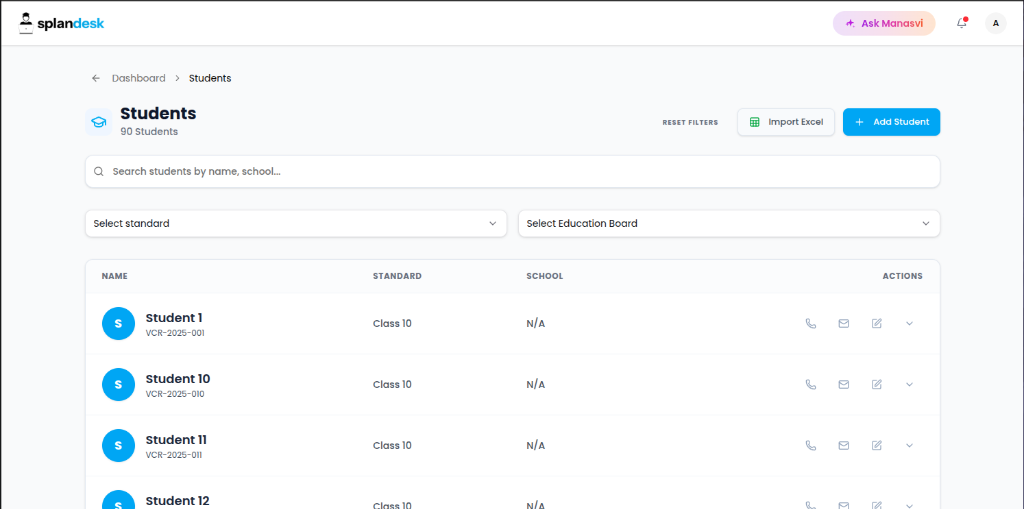The width and height of the screenshot is (1024, 509).
Task: Email Student 10 with the envelope icon
Action: point(844,384)
